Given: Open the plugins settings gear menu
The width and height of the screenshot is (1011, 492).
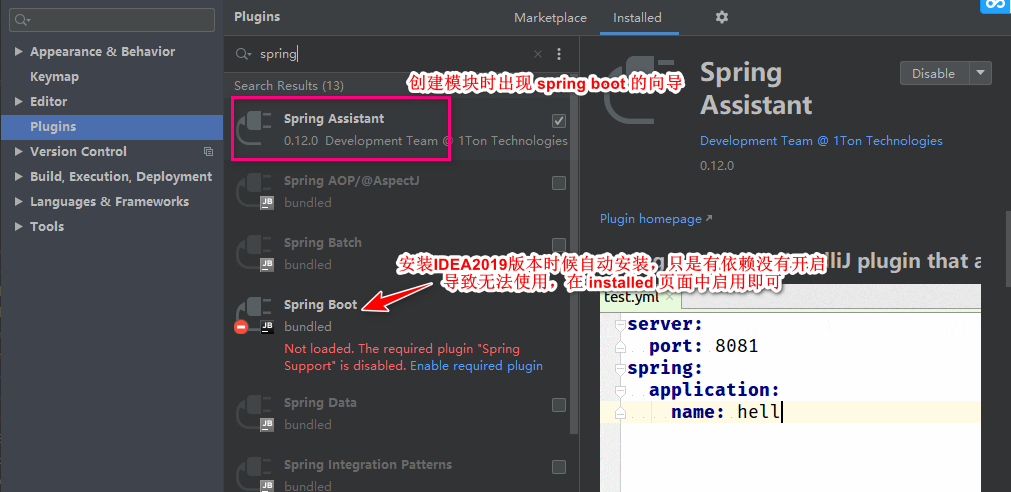Looking at the screenshot, I should 721,17.
